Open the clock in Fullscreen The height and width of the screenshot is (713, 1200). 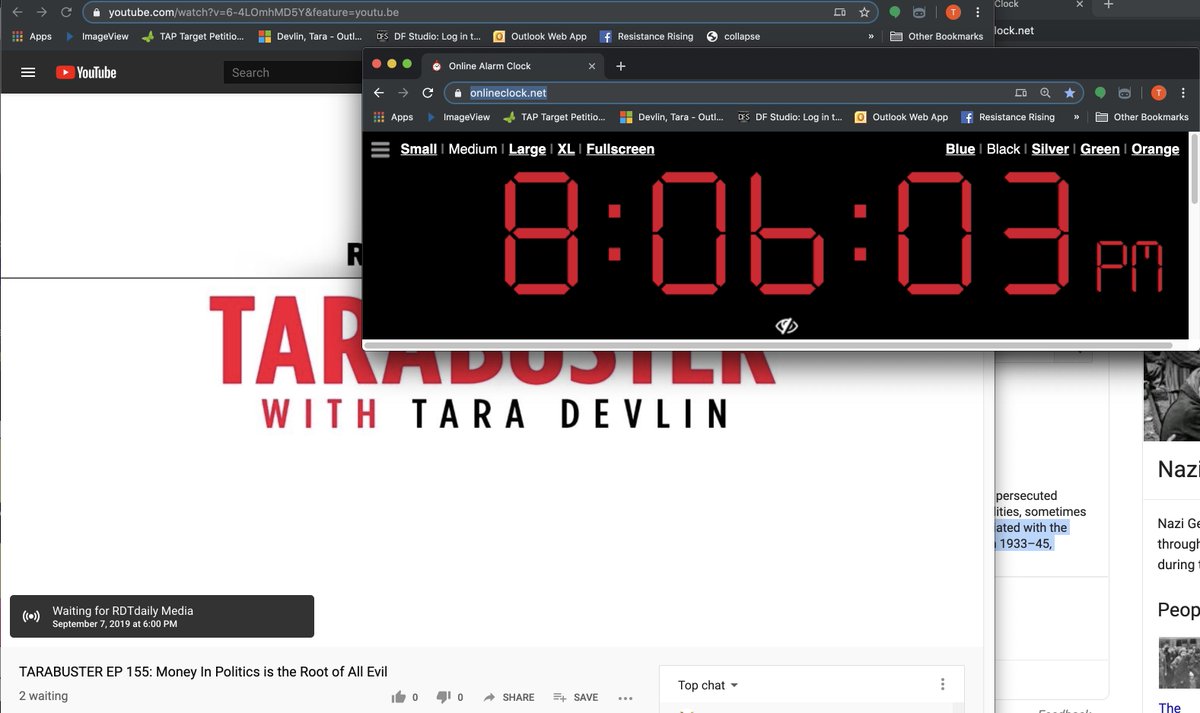tap(620, 149)
